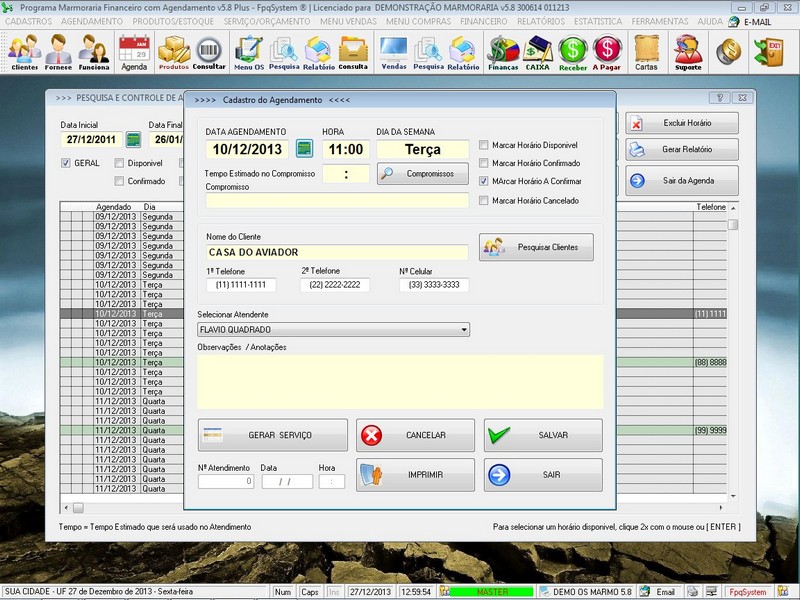Open the Finanças toolbar icon

tap(503, 52)
